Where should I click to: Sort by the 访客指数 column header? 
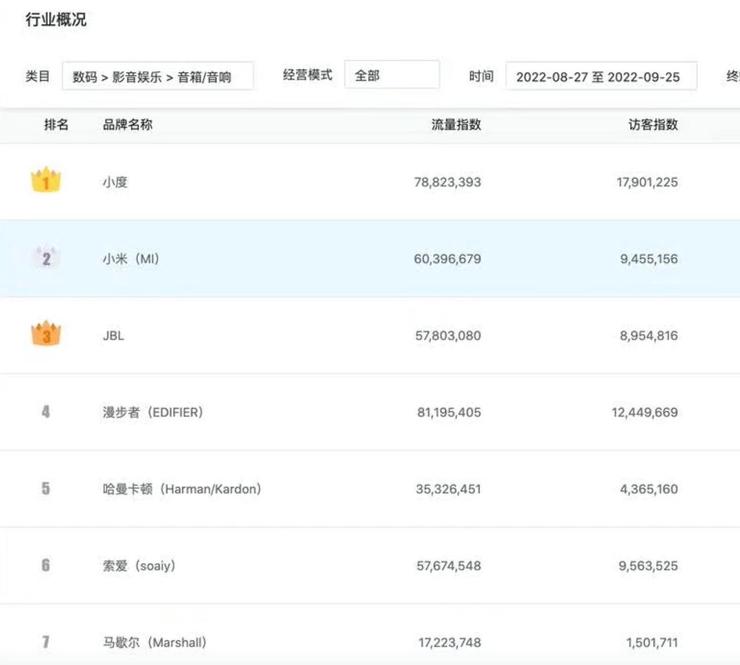(x=653, y=125)
